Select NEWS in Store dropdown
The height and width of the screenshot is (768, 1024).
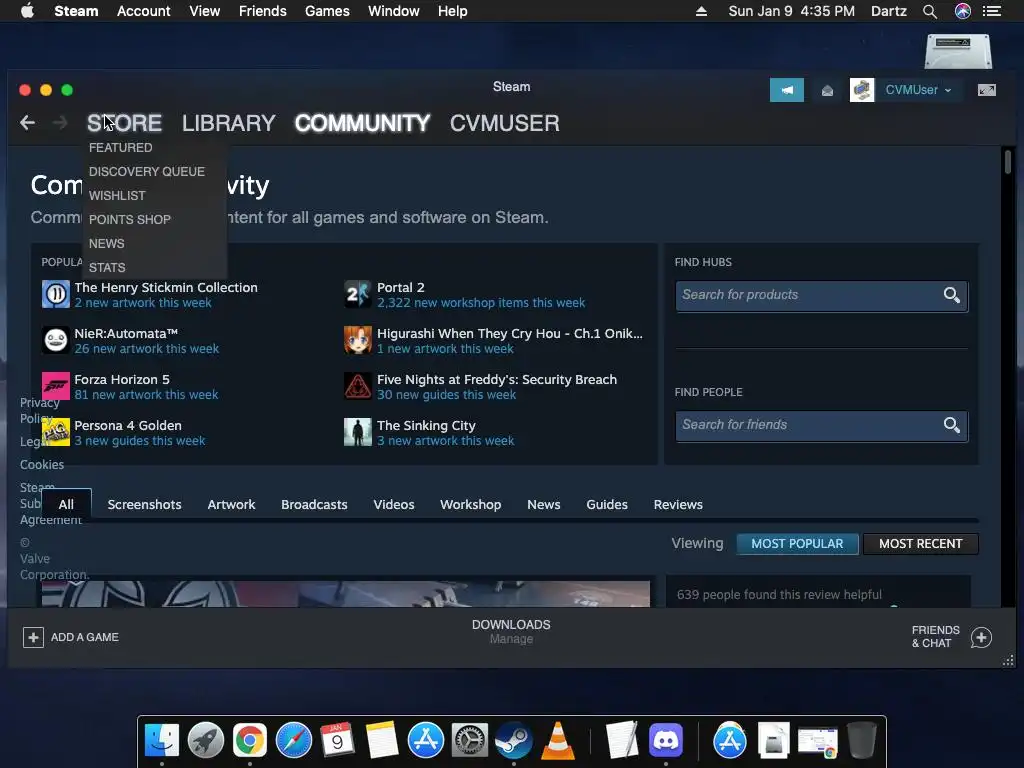[x=106, y=244]
